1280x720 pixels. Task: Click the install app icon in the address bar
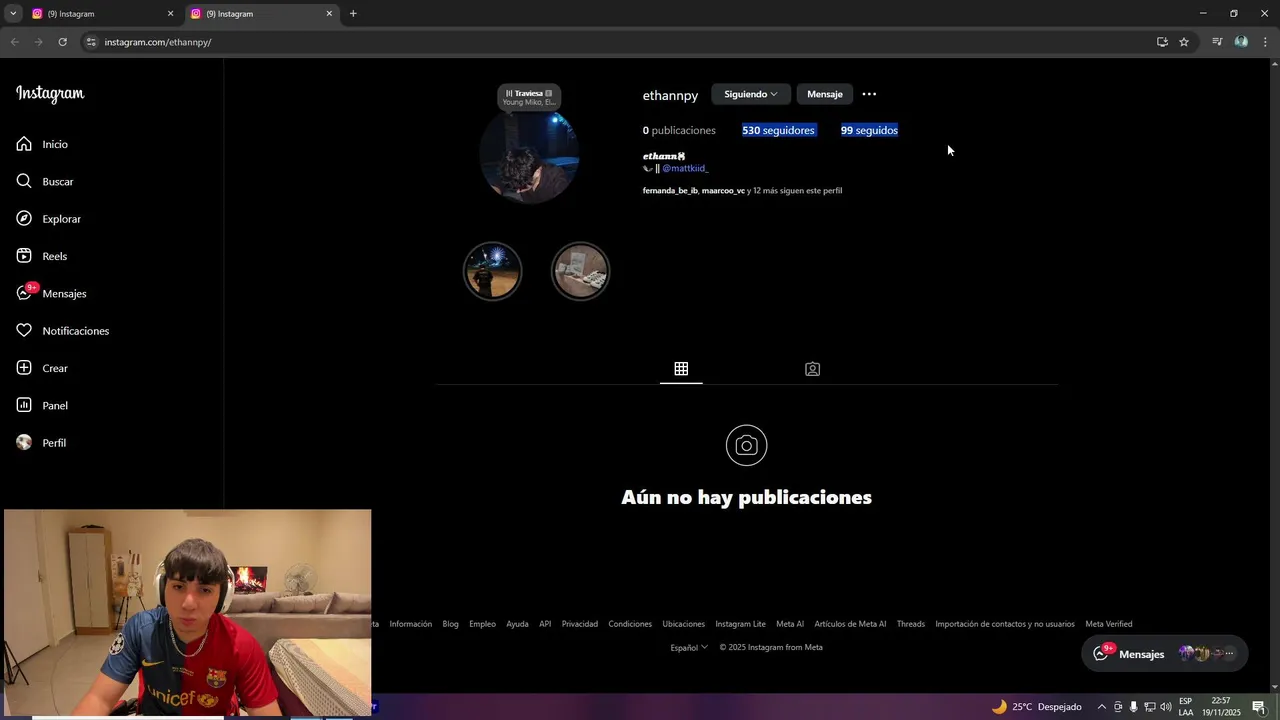coord(1162,42)
